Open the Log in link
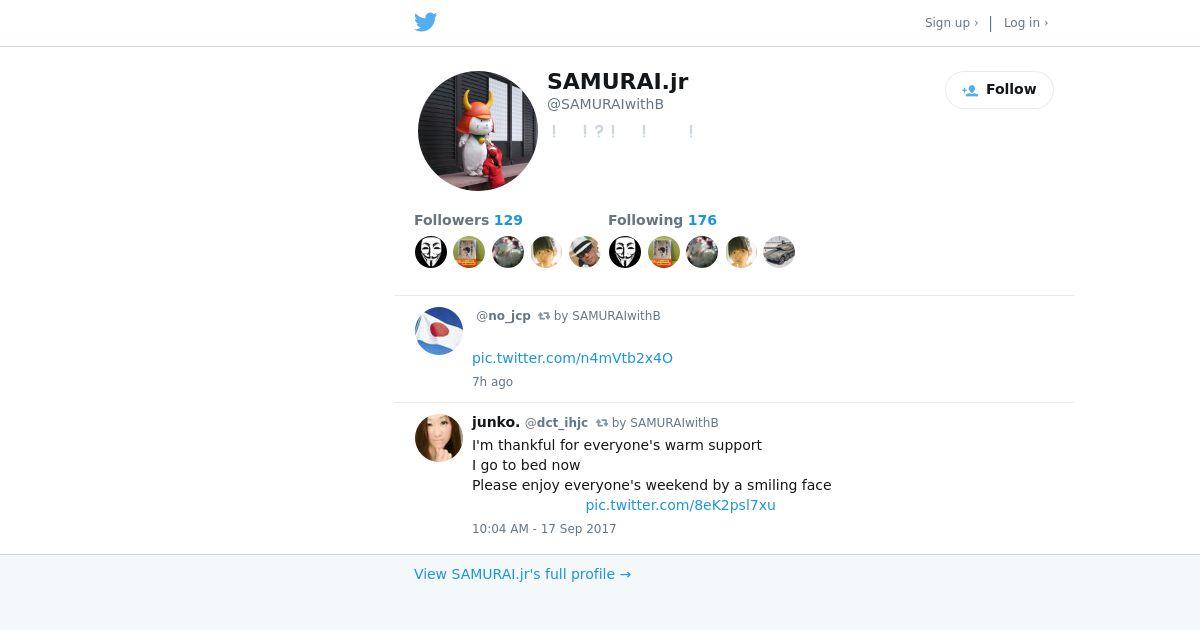Image resolution: width=1200 pixels, height=630 pixels. tap(1026, 23)
